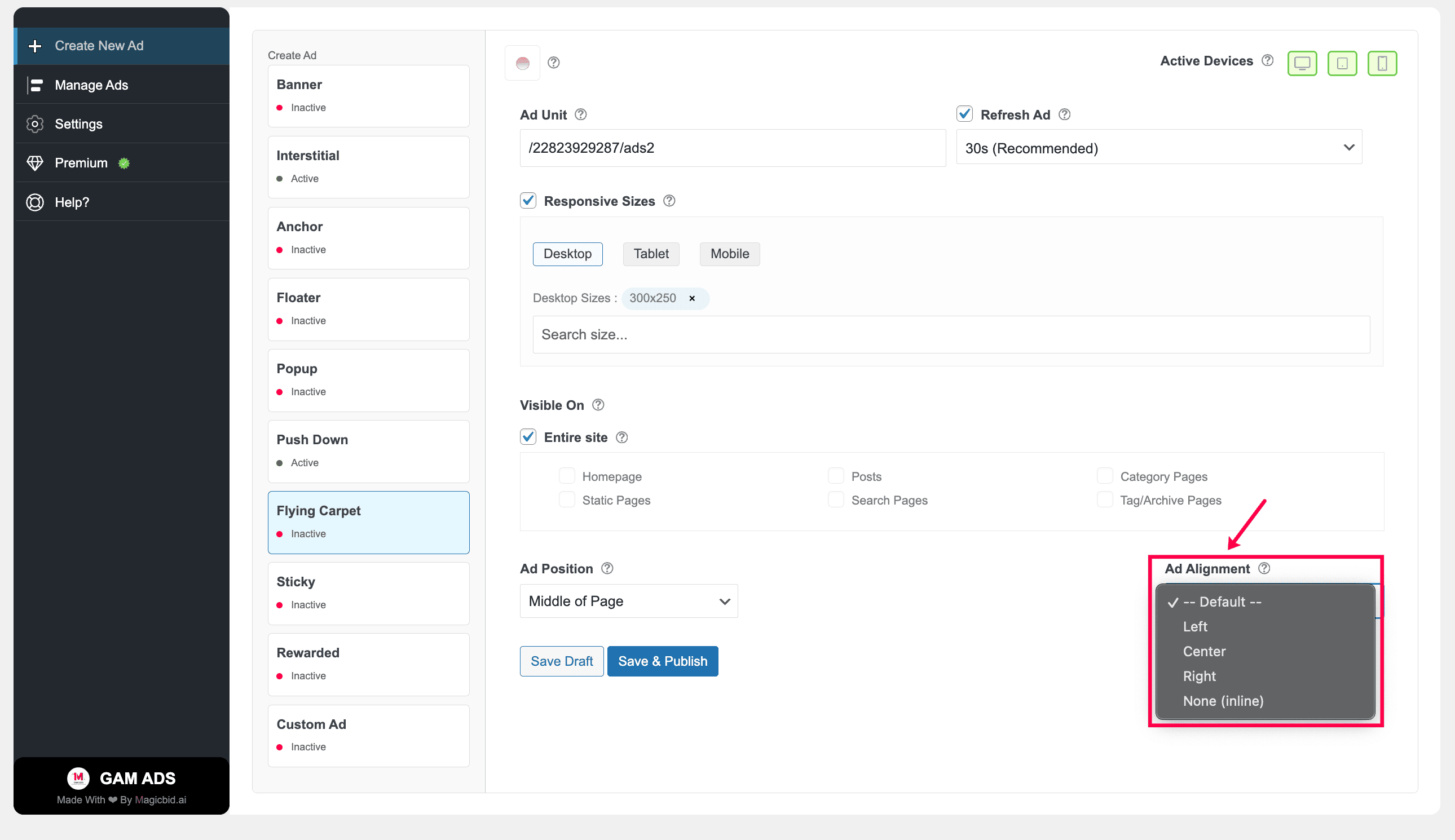The height and width of the screenshot is (840, 1455).
Task: Toggle the desktop device icon
Action: click(x=1302, y=63)
